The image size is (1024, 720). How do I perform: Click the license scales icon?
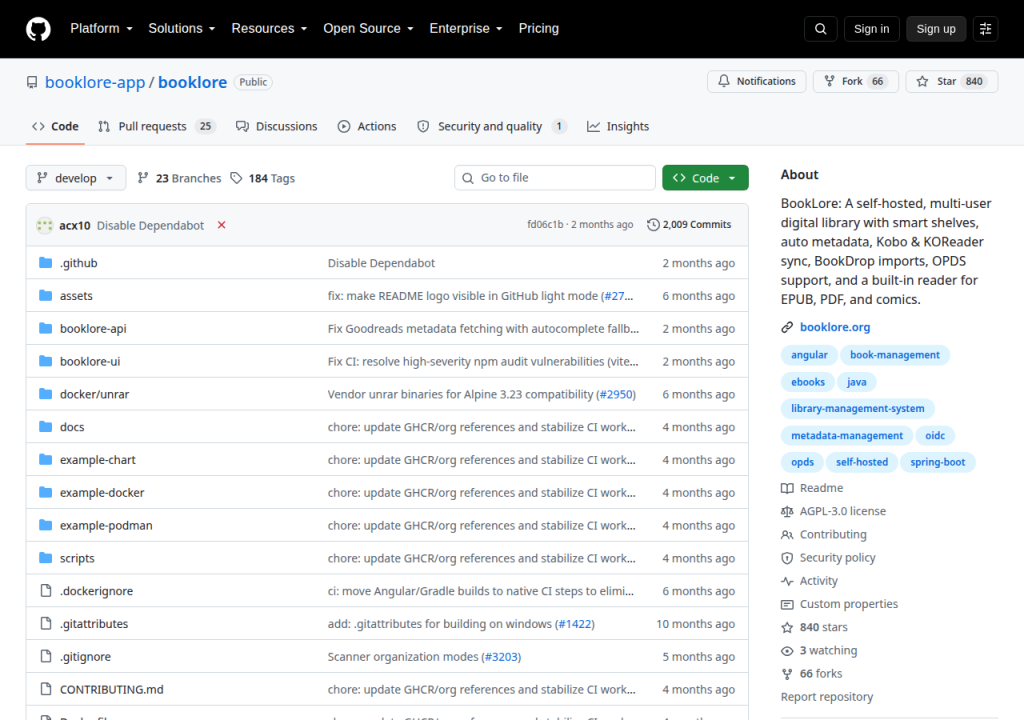tap(787, 512)
